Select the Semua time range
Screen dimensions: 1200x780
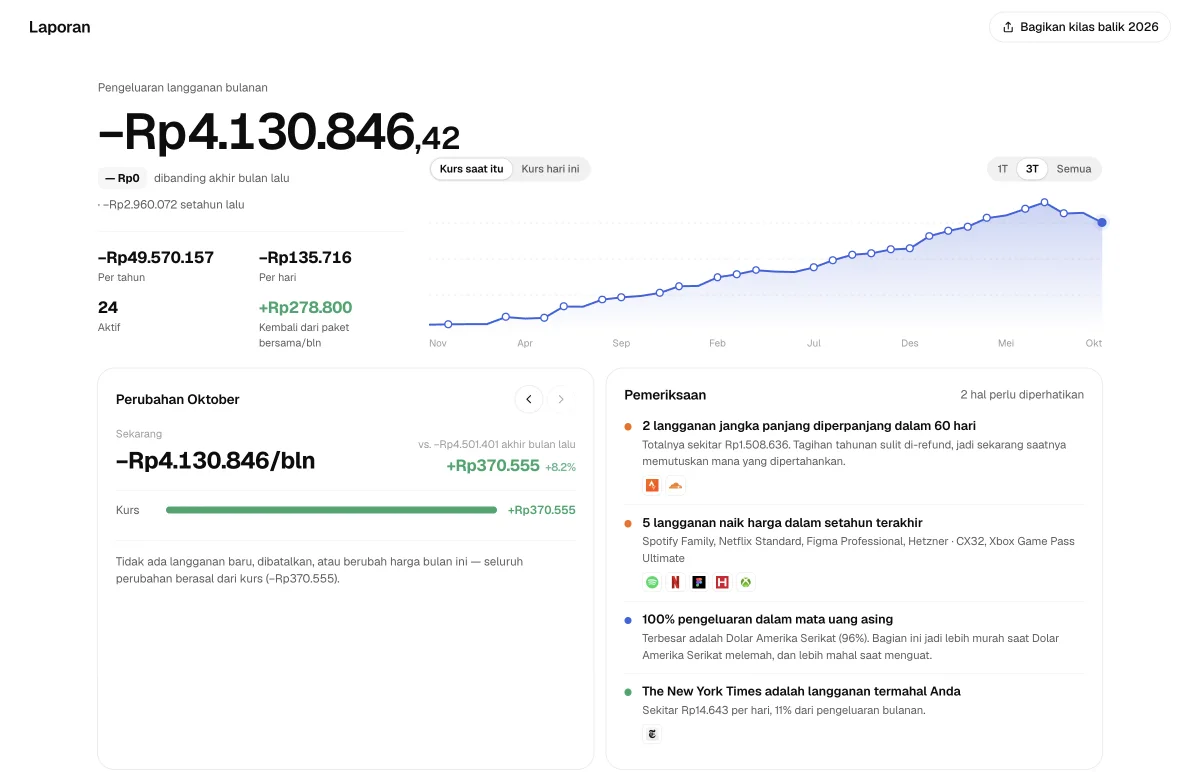click(1074, 169)
